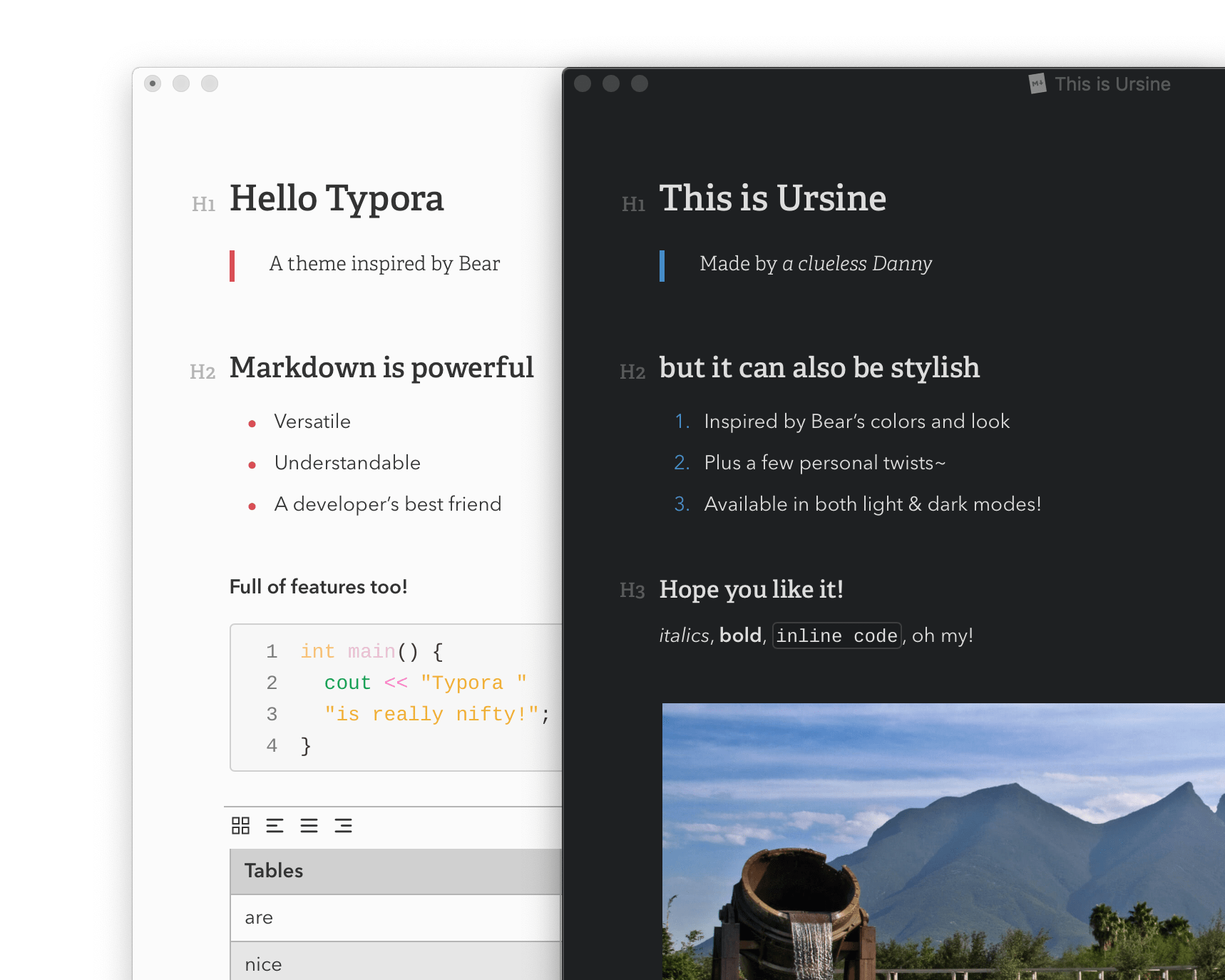Click 'Inspired by Bear's colors and look' item
The image size is (1225, 980).
pyautogui.click(x=857, y=422)
